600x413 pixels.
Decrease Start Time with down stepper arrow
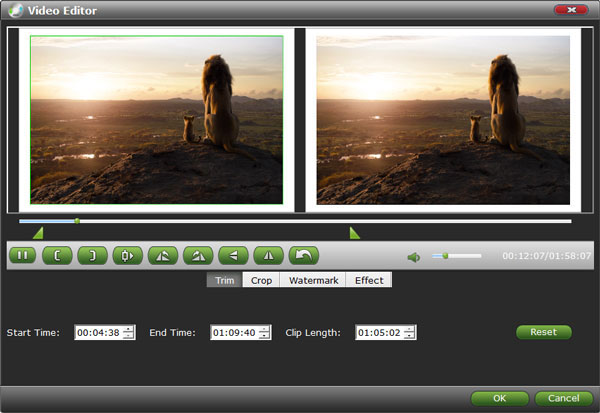click(x=129, y=336)
